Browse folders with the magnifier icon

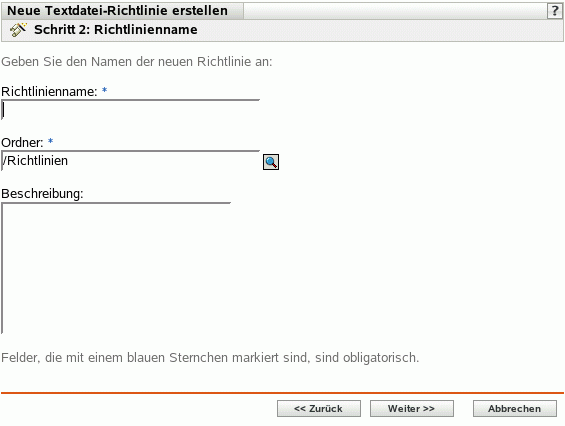271,162
